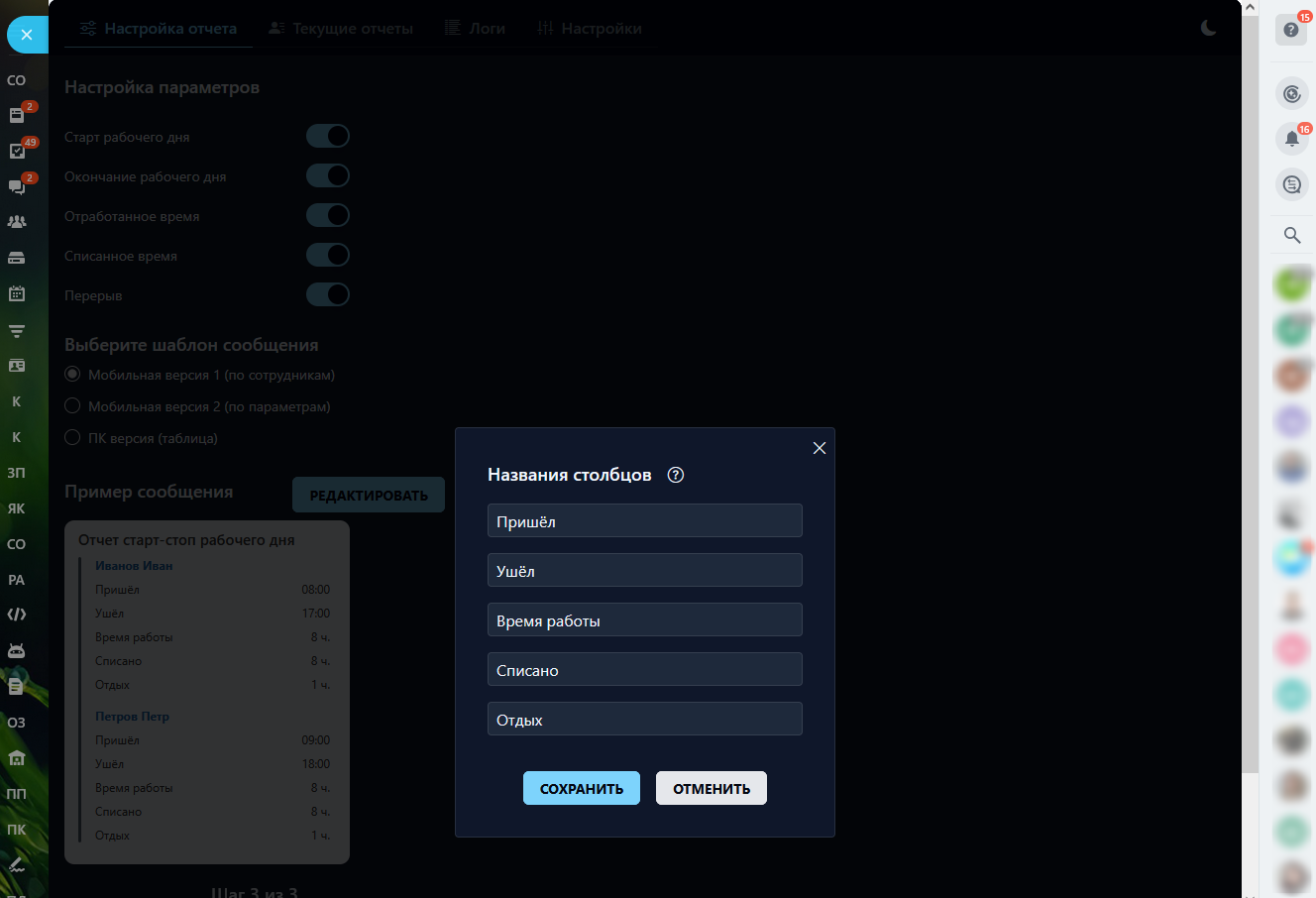Toggle the Отработанное время switch

coord(328,215)
